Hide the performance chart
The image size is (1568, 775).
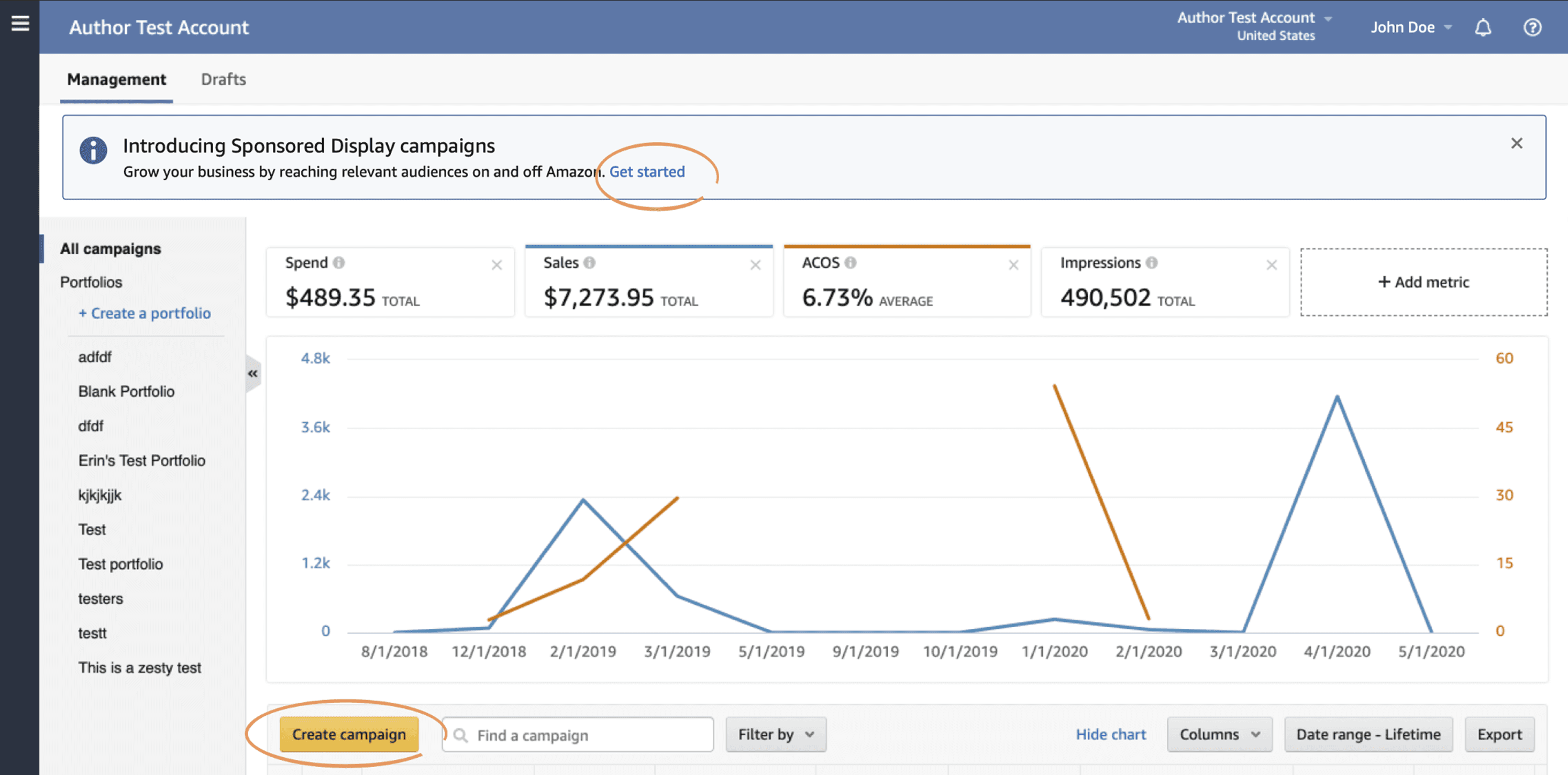click(1110, 734)
